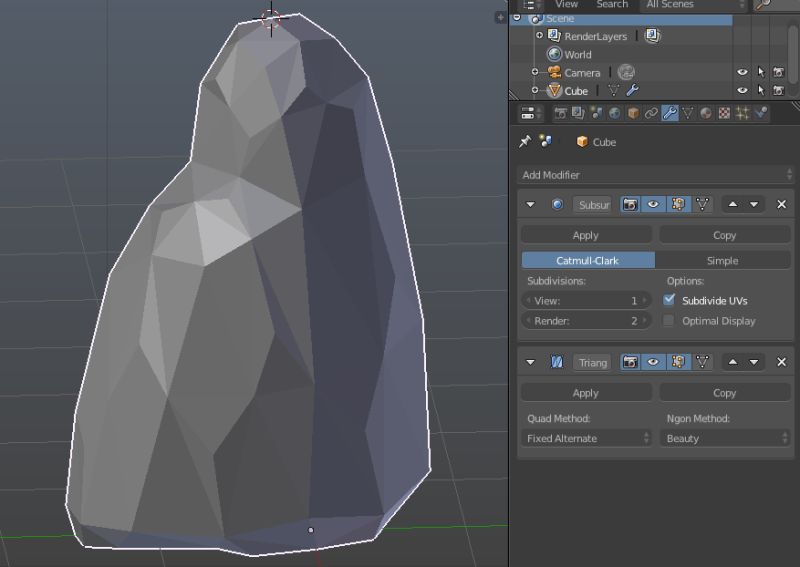Expand the Camera tree item
This screenshot has height=567, width=800.
click(535, 72)
